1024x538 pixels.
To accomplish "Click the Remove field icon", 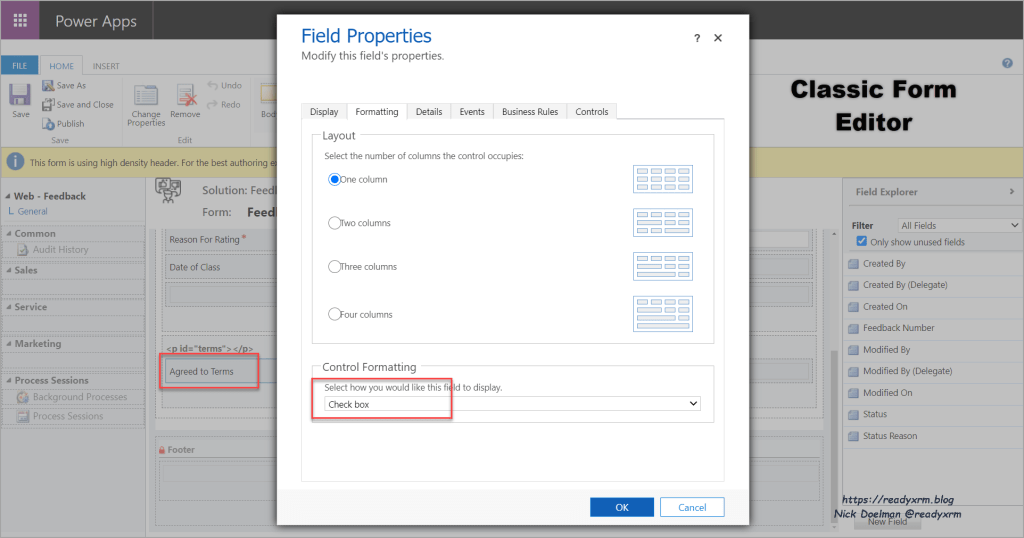I will tap(186, 96).
